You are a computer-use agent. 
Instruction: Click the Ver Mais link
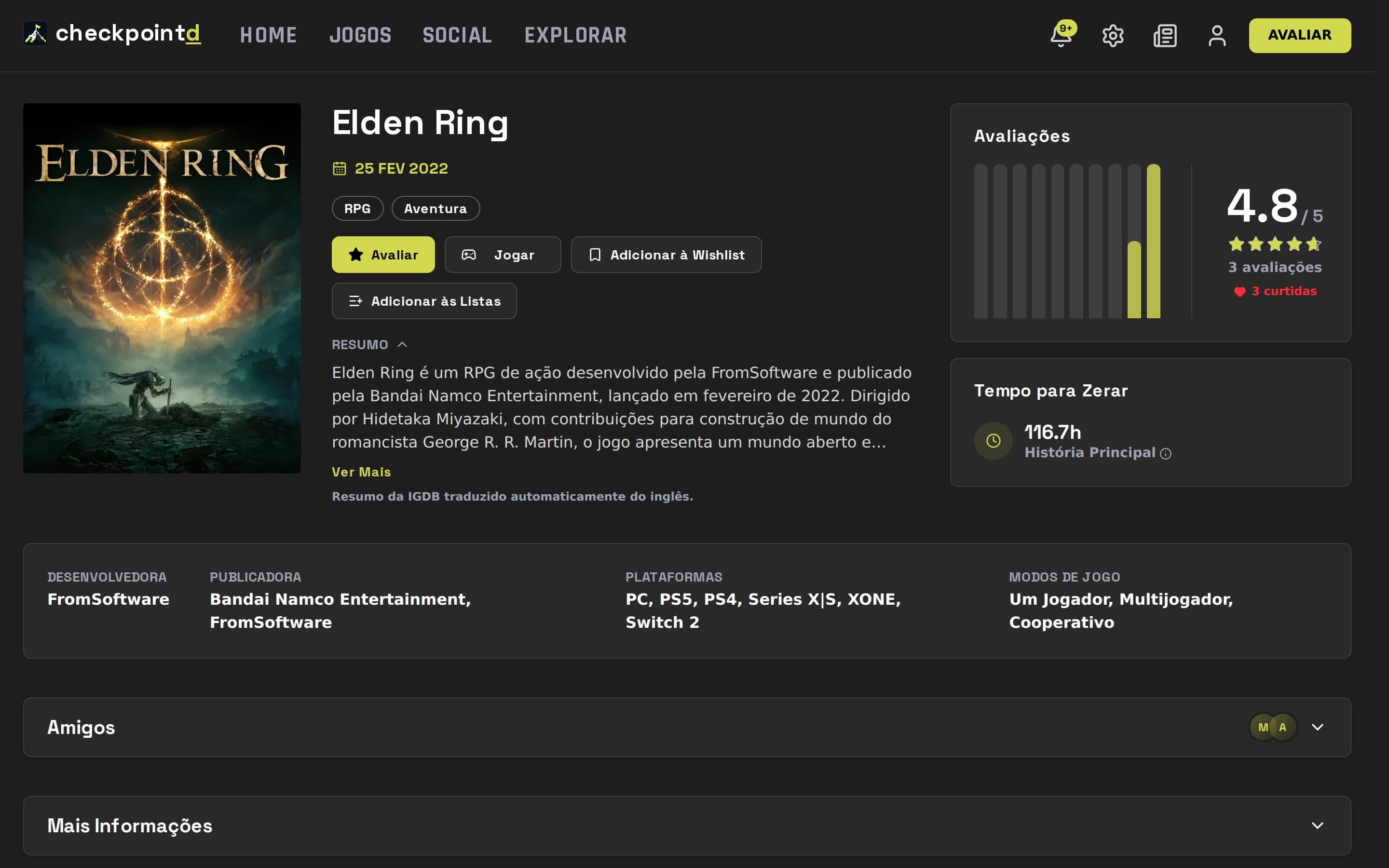[361, 472]
